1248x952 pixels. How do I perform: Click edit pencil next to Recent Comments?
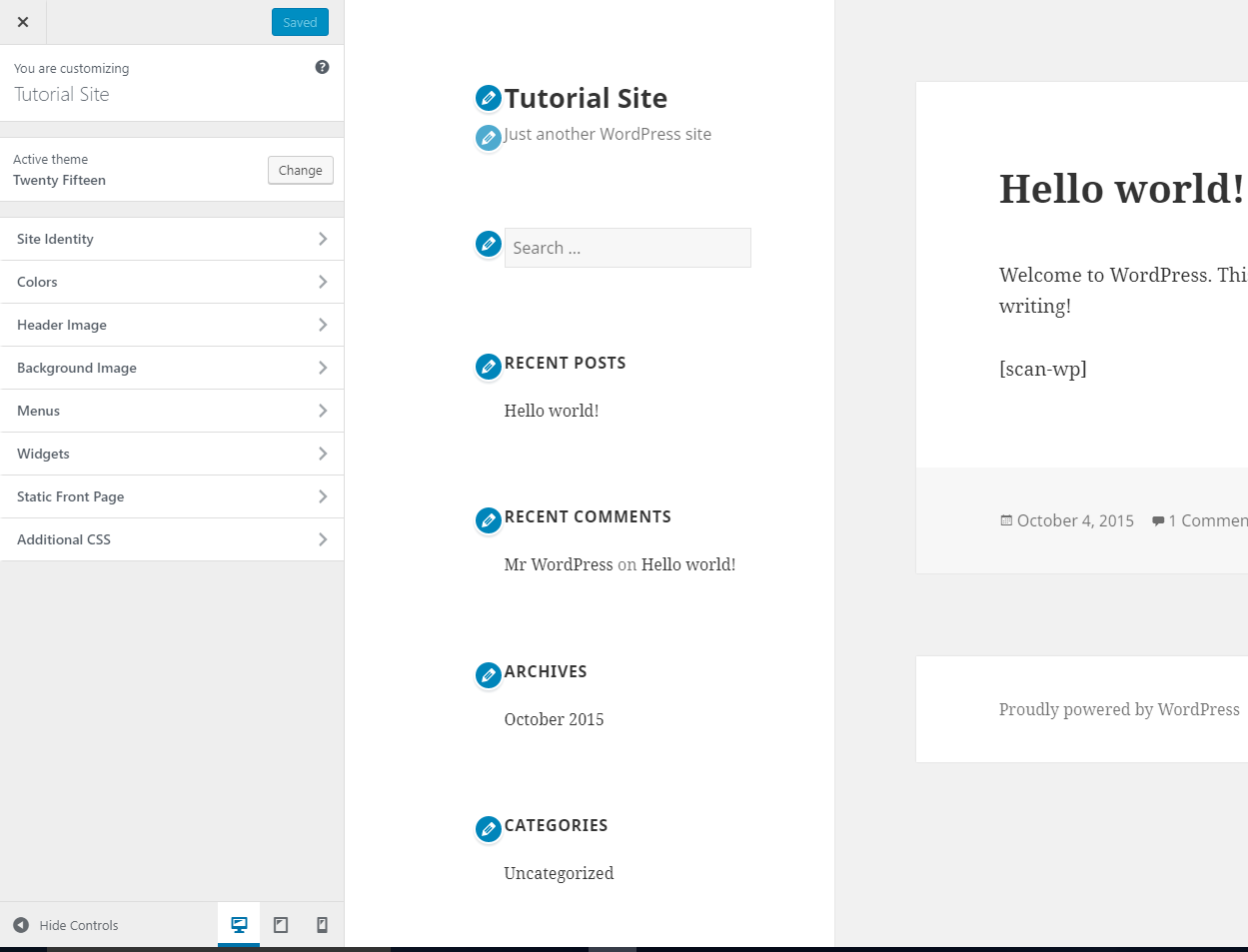point(488,520)
